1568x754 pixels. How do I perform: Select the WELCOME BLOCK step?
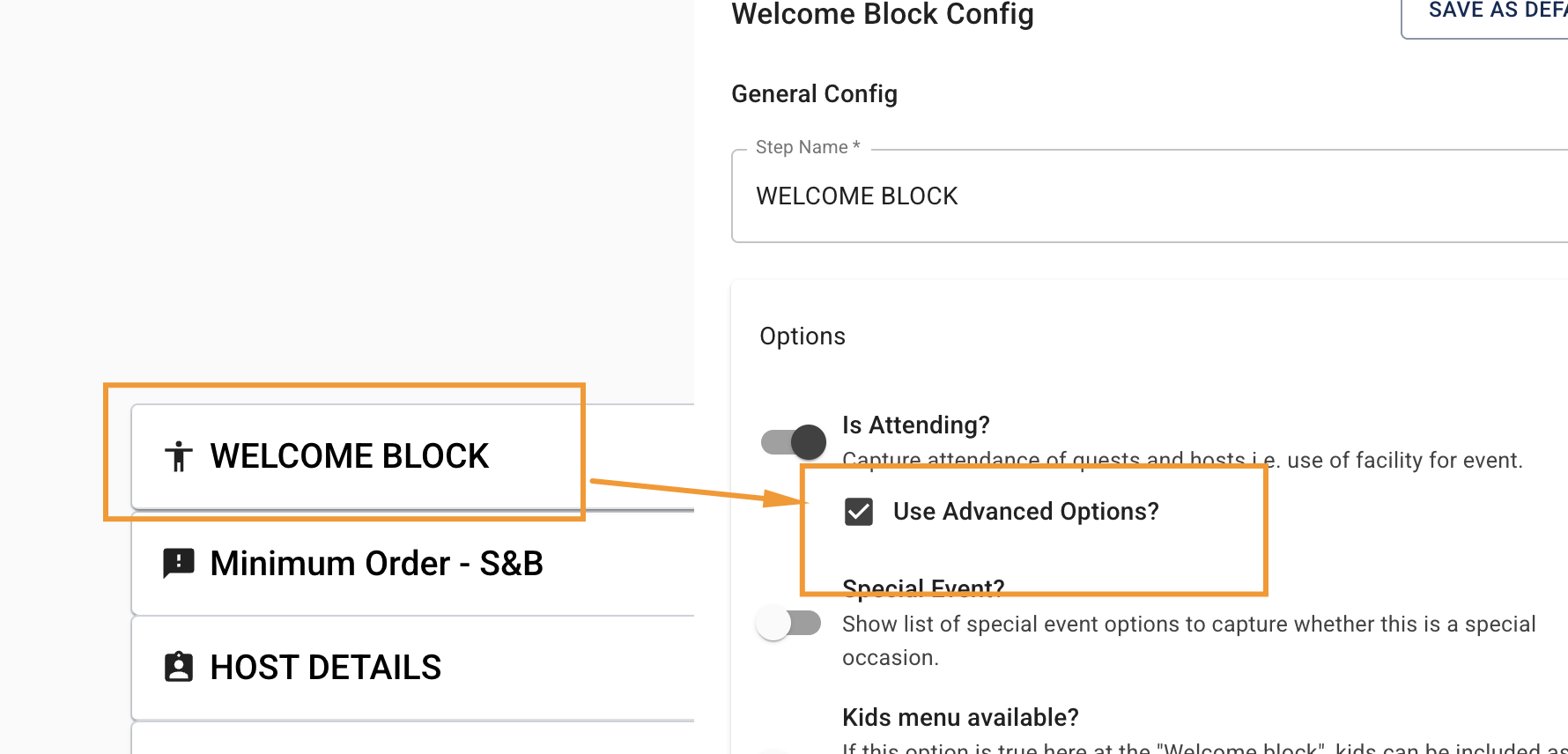(413, 456)
